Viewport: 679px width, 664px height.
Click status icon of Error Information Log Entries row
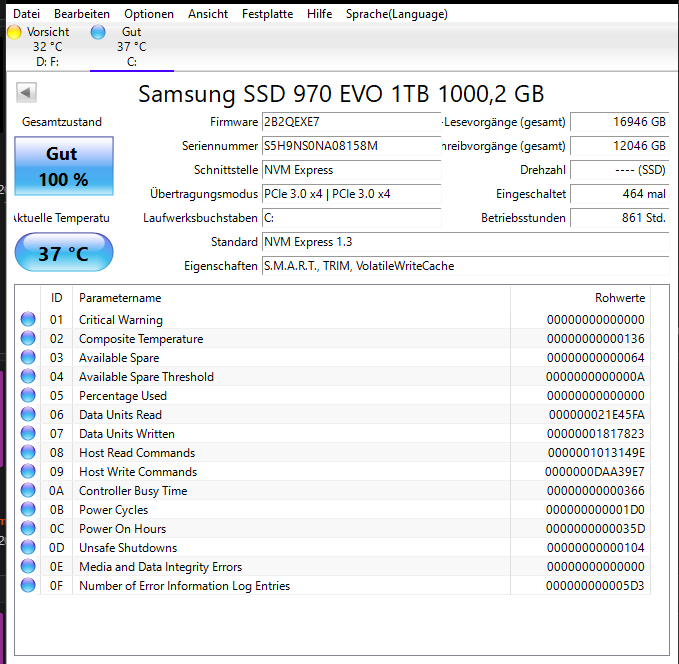tap(28, 586)
